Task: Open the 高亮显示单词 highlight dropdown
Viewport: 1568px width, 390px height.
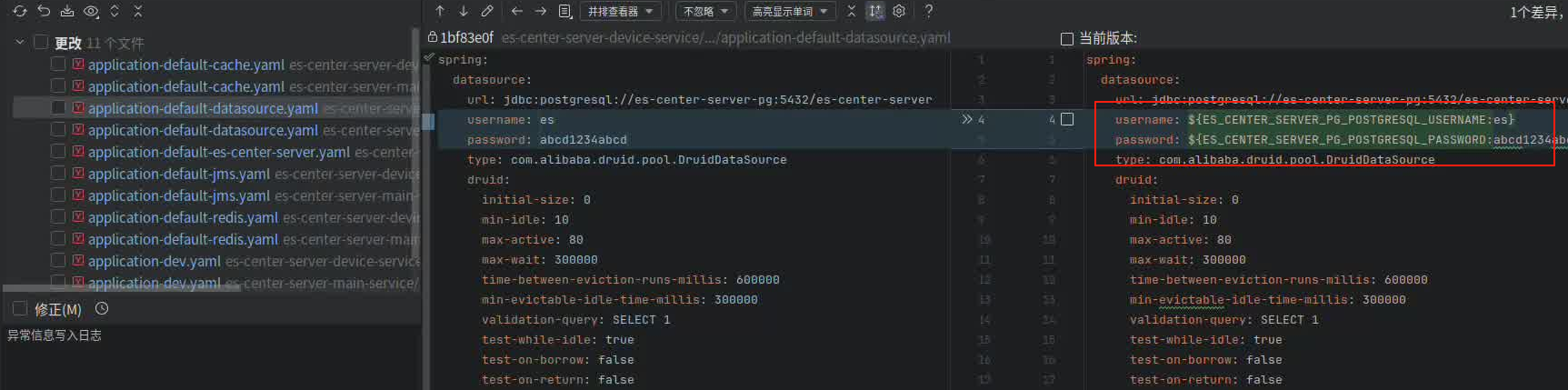Action: (x=789, y=12)
